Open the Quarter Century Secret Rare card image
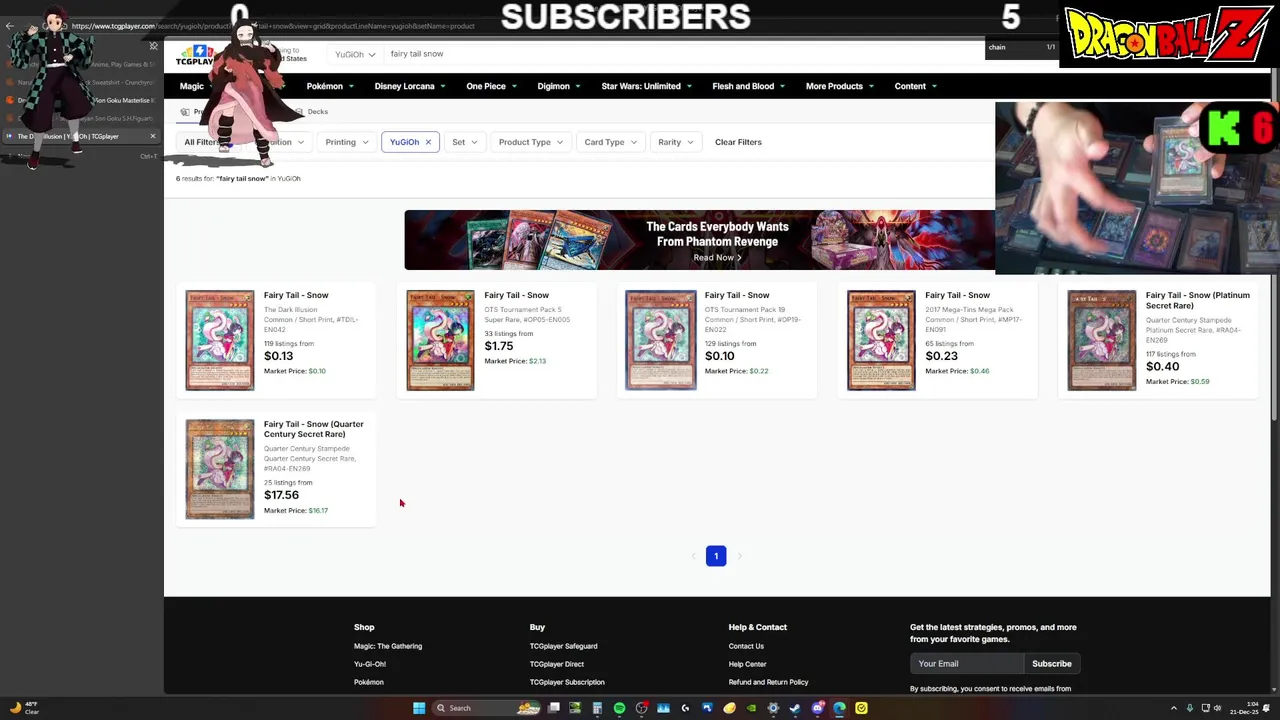 (220, 469)
